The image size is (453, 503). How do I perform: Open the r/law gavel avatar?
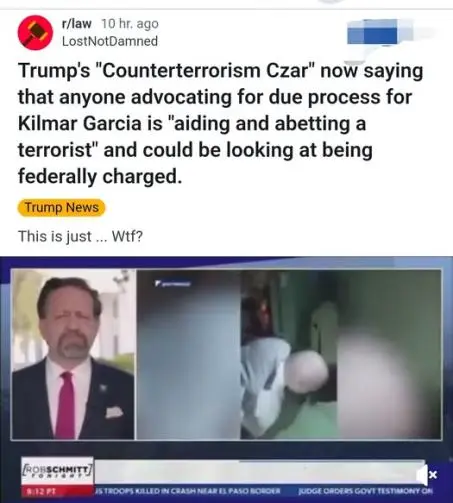[x=35, y=32]
